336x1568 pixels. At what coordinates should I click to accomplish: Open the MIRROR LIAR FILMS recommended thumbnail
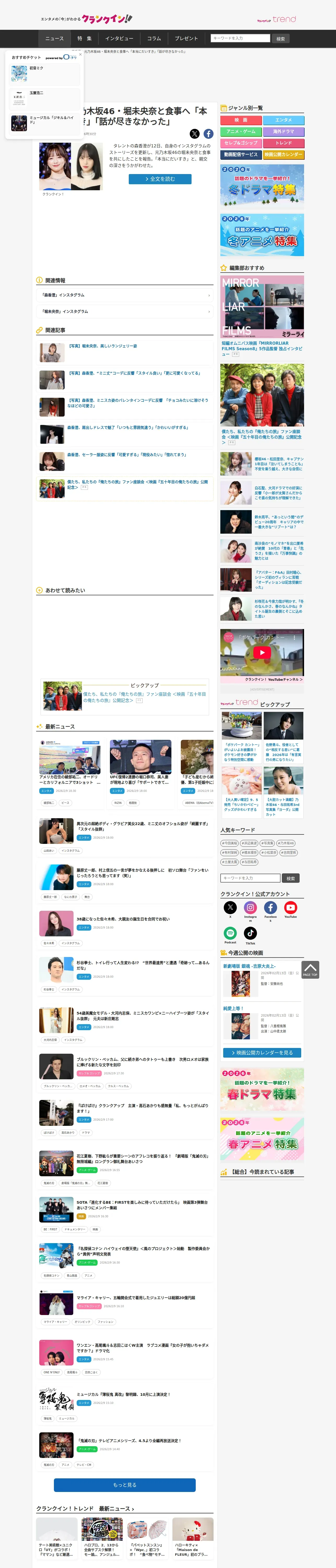click(262, 307)
